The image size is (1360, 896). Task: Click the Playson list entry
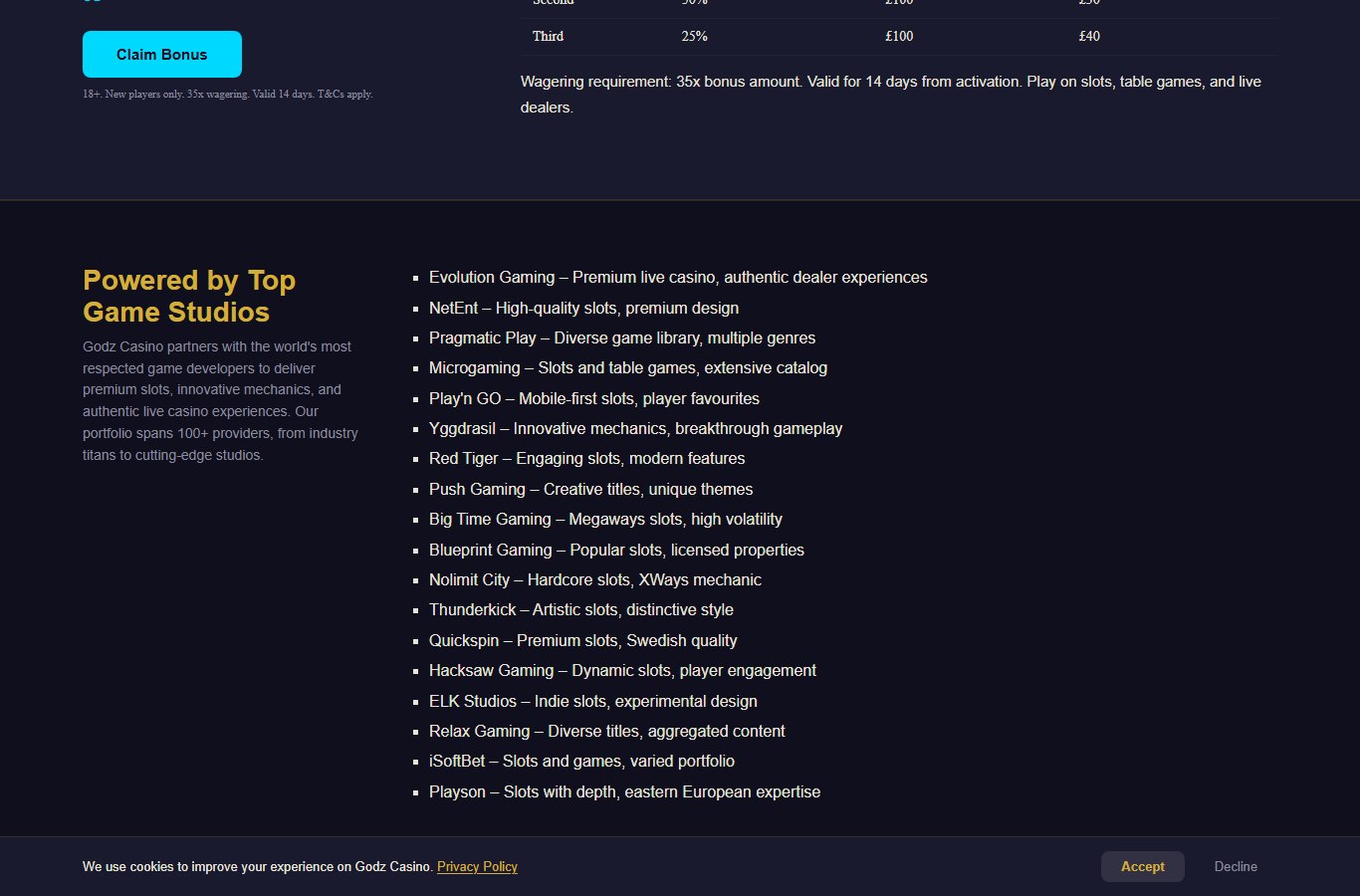click(x=624, y=791)
